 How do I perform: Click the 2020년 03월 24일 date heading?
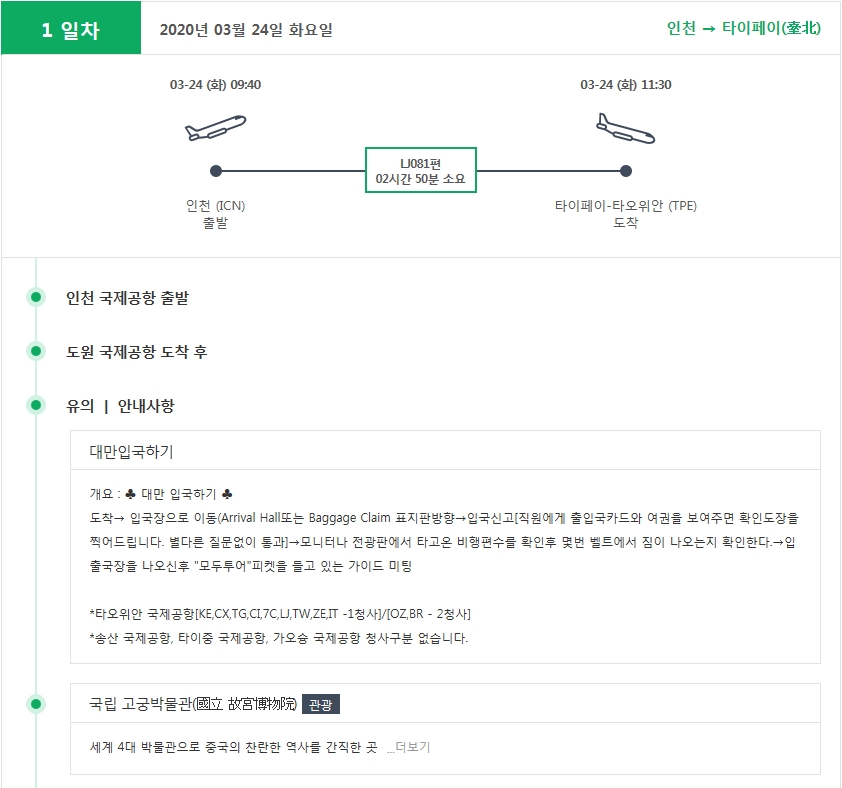tap(246, 30)
